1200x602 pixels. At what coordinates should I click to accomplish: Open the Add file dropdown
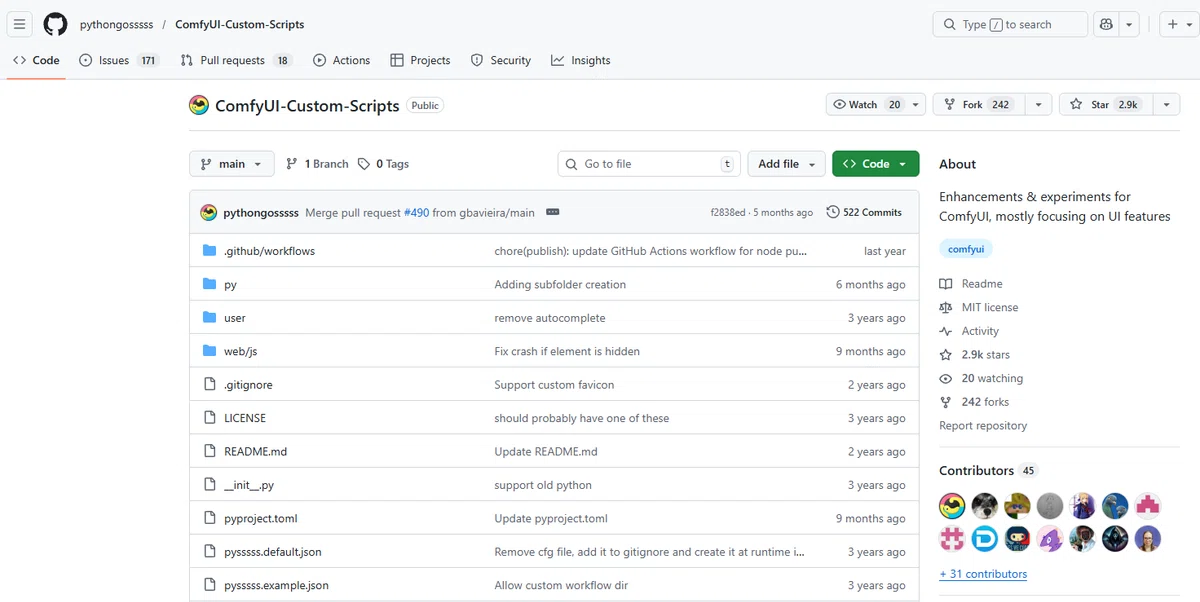[x=786, y=164]
